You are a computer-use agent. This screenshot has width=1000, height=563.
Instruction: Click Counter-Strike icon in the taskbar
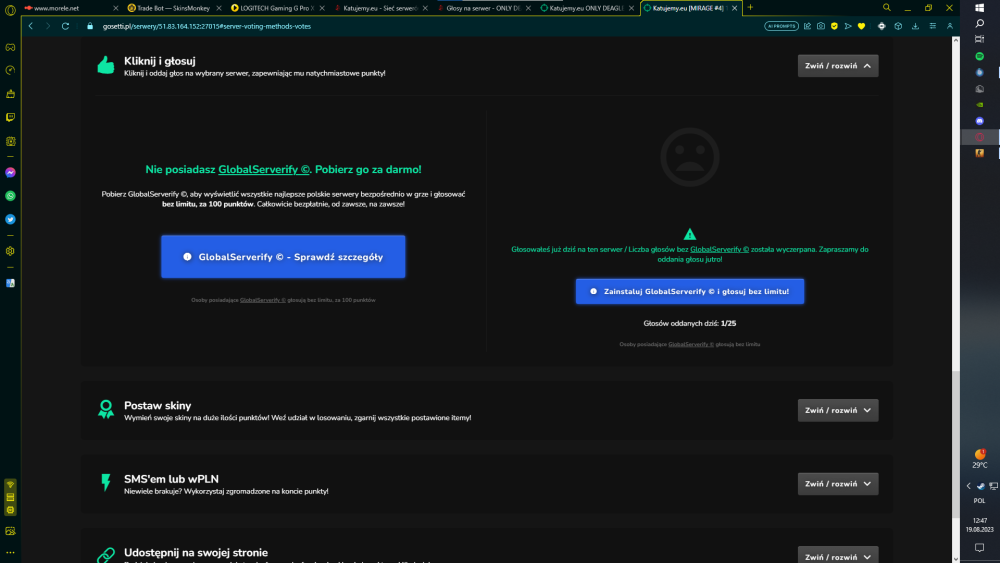coord(980,153)
